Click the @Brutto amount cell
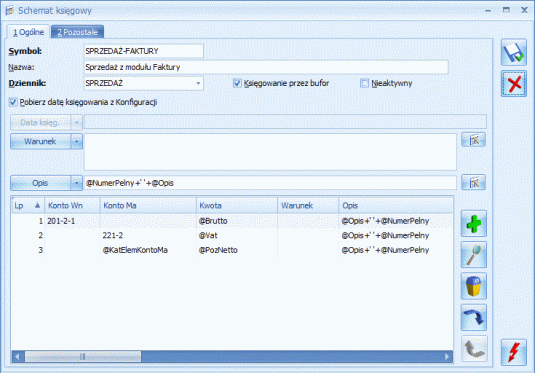Image resolution: width=535 pixels, height=373 pixels. (x=237, y=221)
